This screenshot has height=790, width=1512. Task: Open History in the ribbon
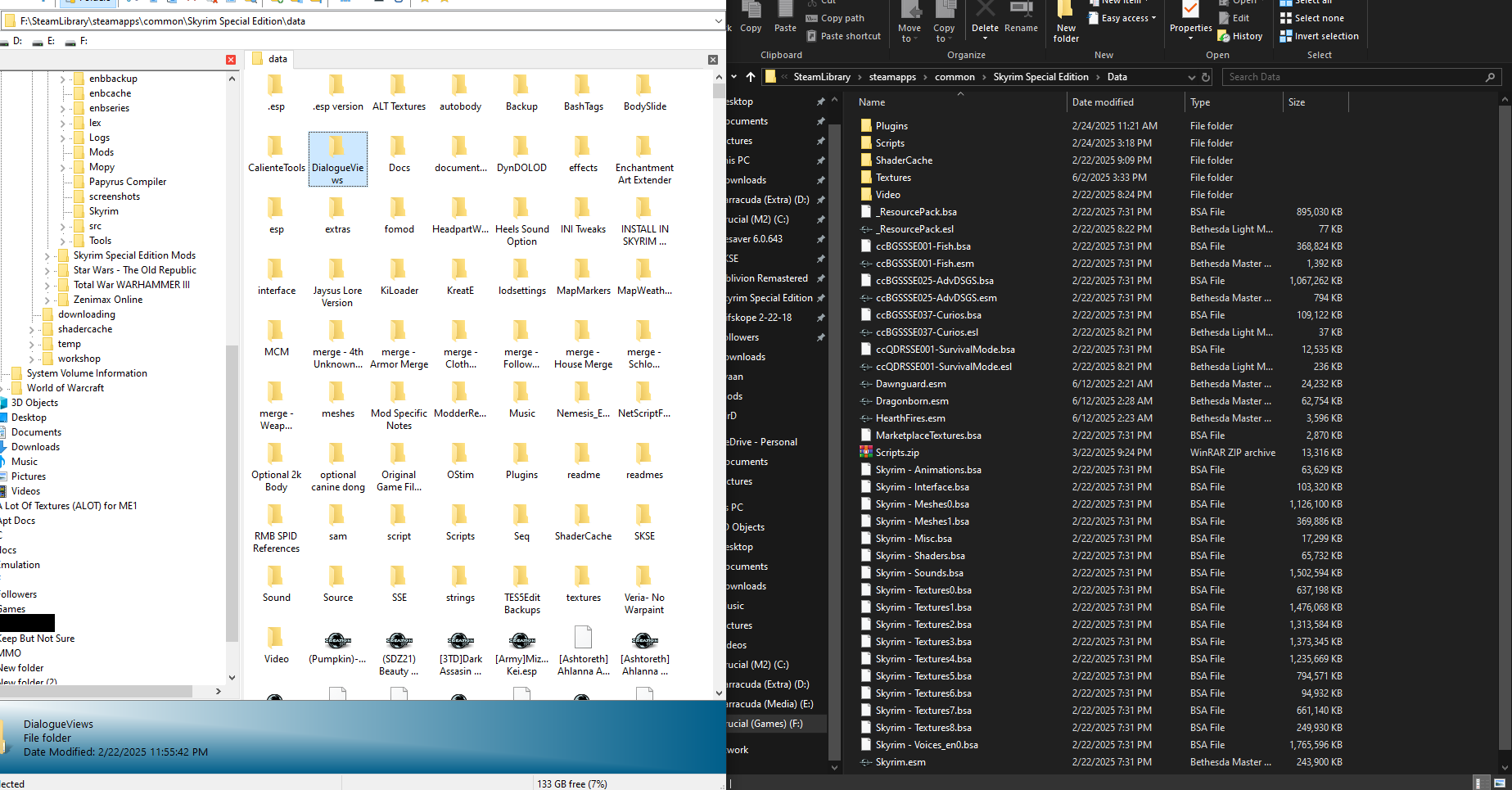(1240, 36)
